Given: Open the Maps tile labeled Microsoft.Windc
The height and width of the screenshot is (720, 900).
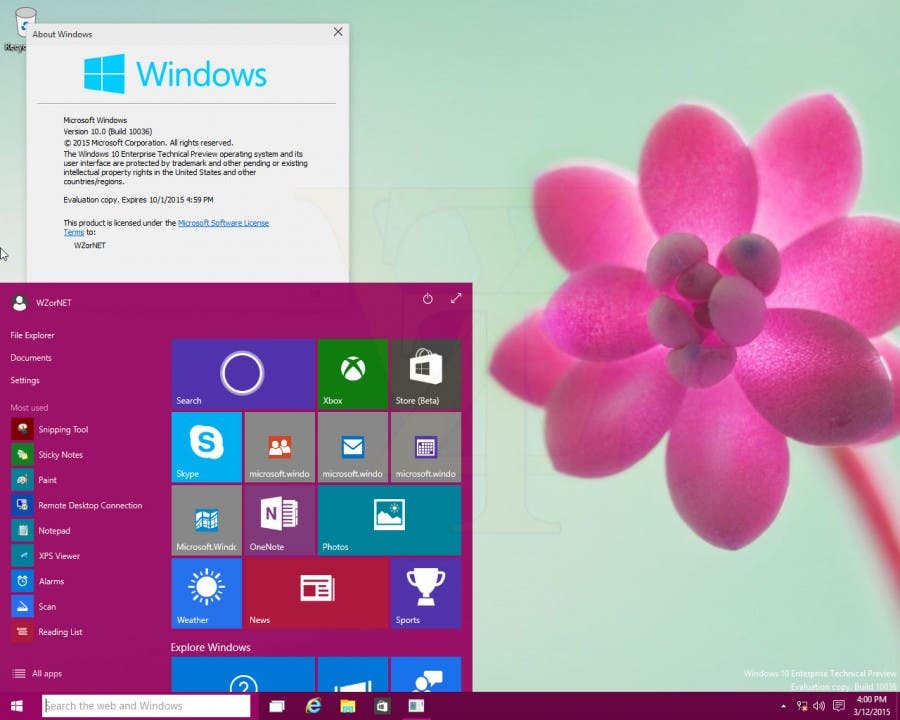Looking at the screenshot, I should [207, 520].
